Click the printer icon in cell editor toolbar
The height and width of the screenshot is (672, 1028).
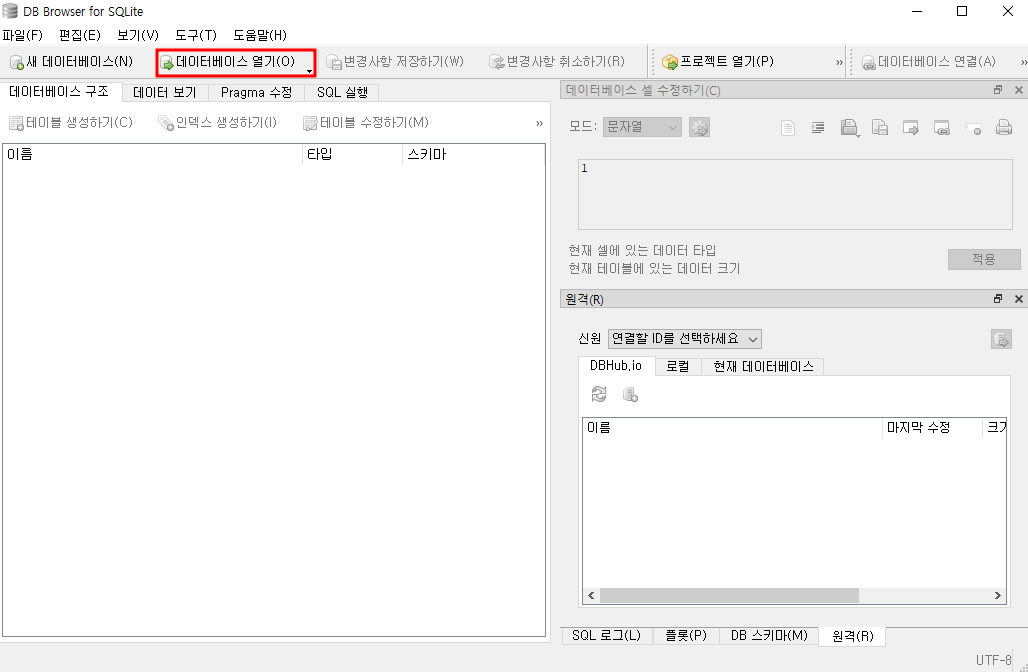tap(1004, 128)
